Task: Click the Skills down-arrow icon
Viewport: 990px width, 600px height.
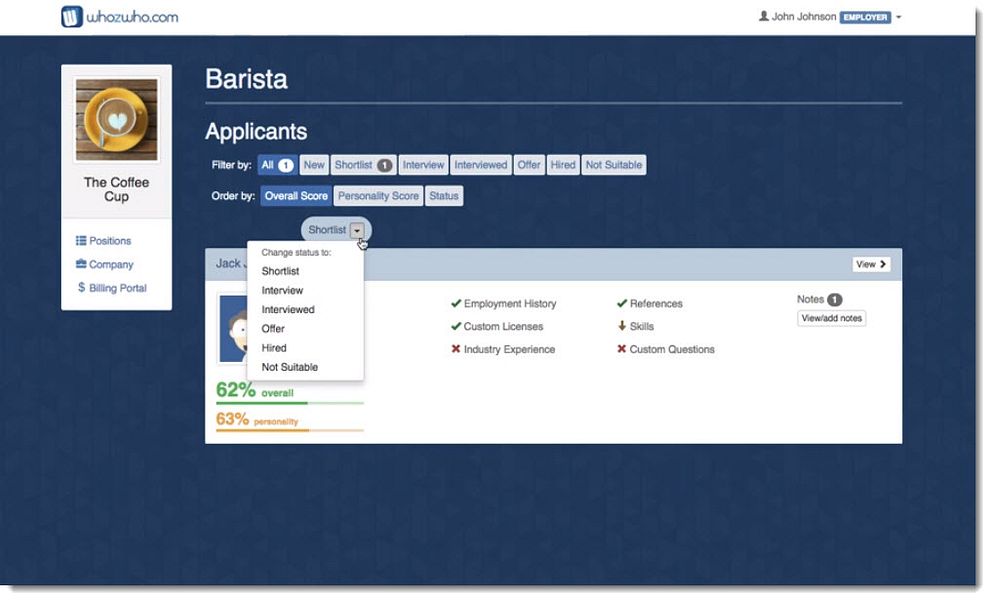Action: click(622, 327)
